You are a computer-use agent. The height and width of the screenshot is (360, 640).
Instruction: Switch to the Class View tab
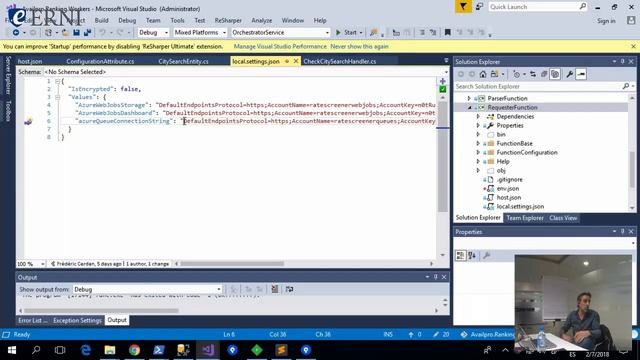coord(563,218)
